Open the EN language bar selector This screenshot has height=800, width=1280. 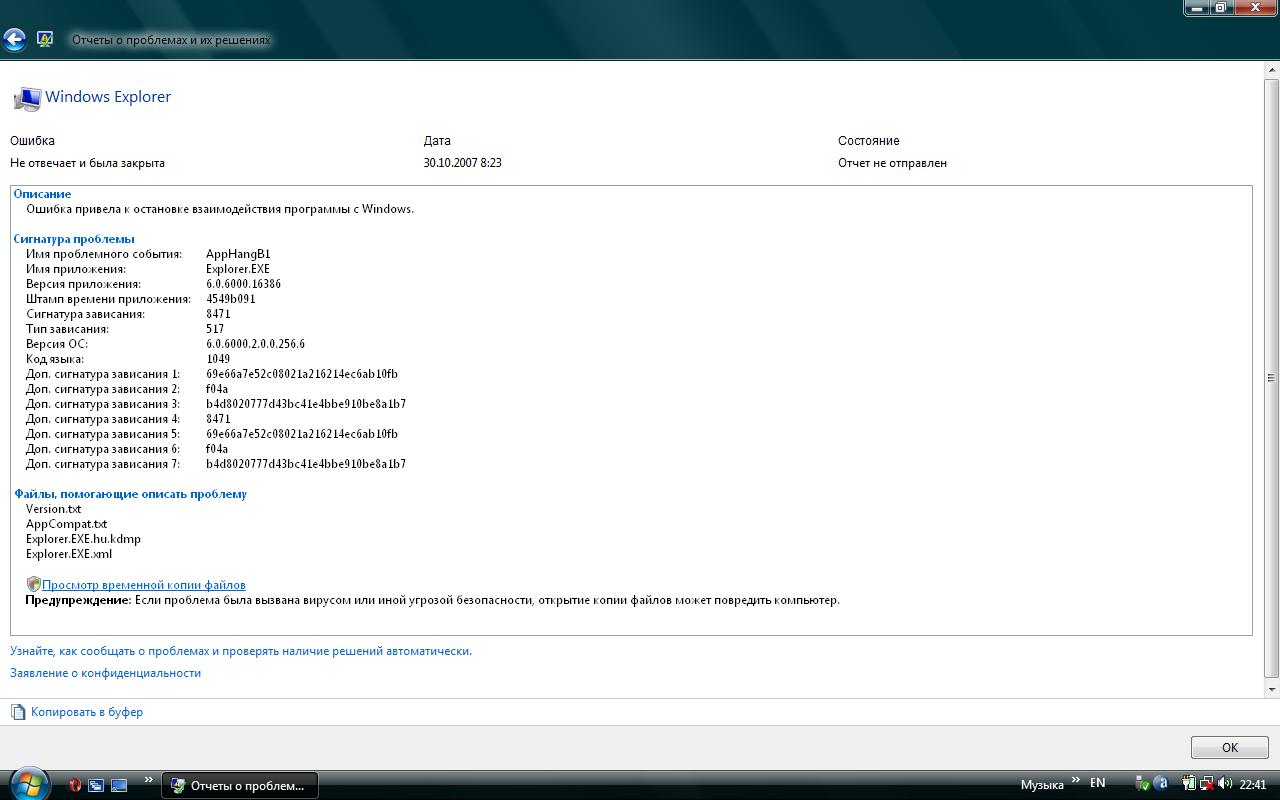[1098, 784]
